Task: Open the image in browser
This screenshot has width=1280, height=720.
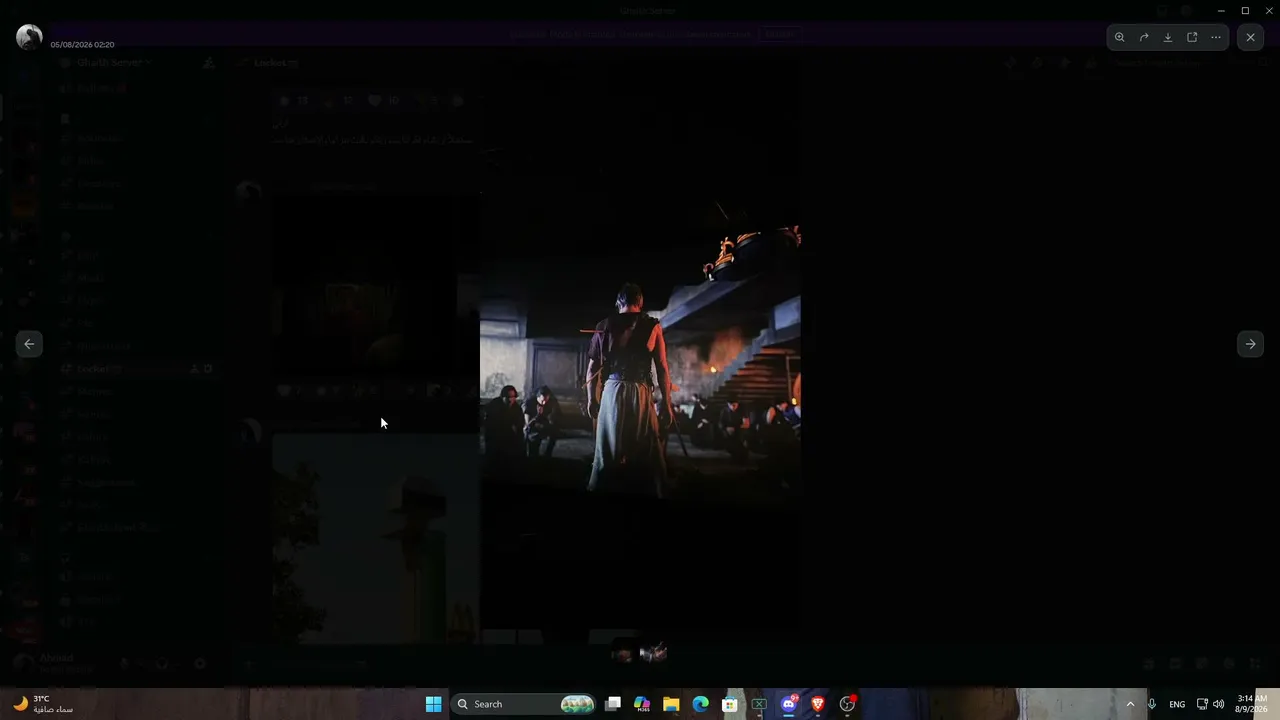Action: click(x=1192, y=37)
